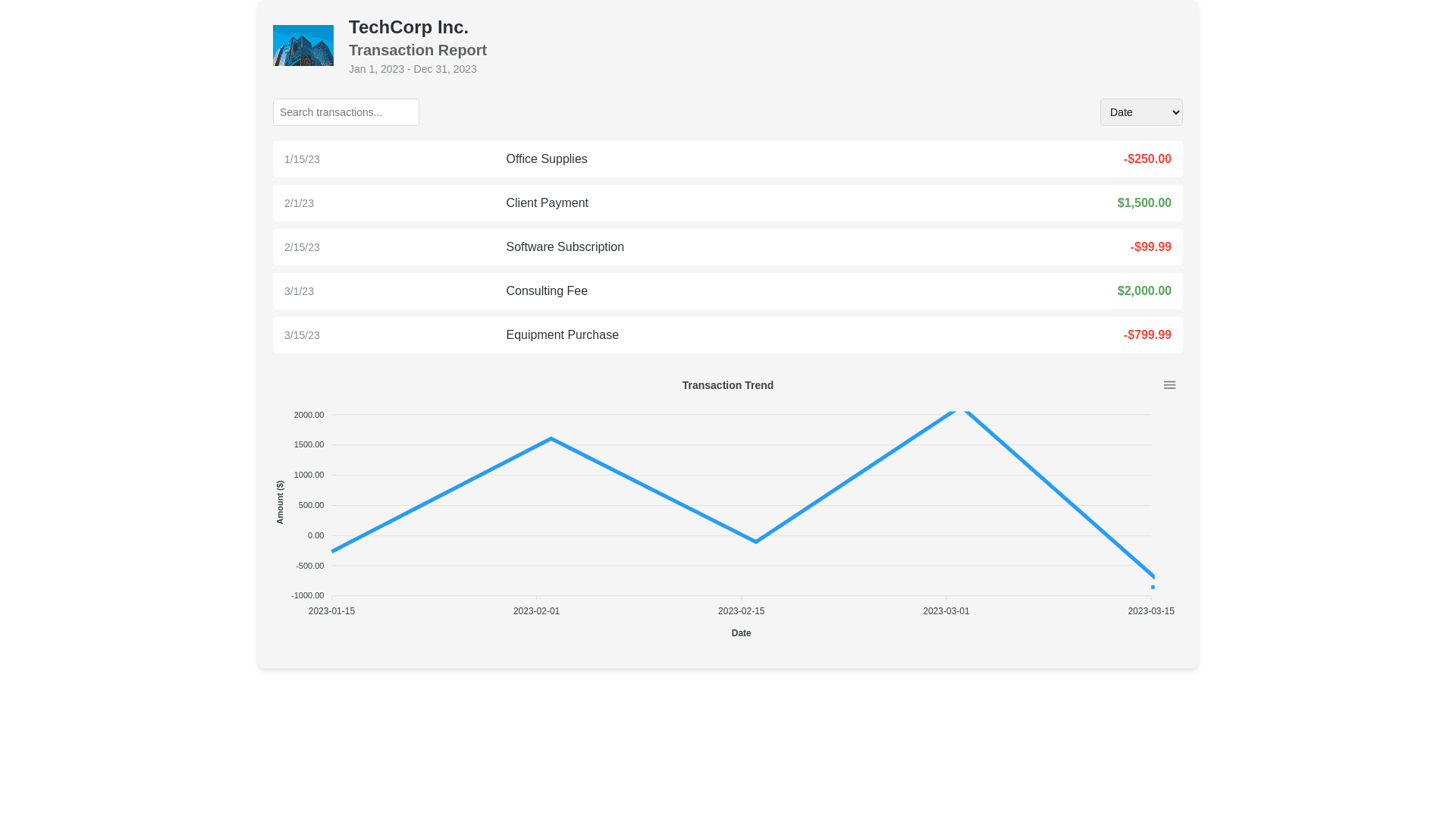Open the chart hamburger menu icon

(x=1169, y=385)
